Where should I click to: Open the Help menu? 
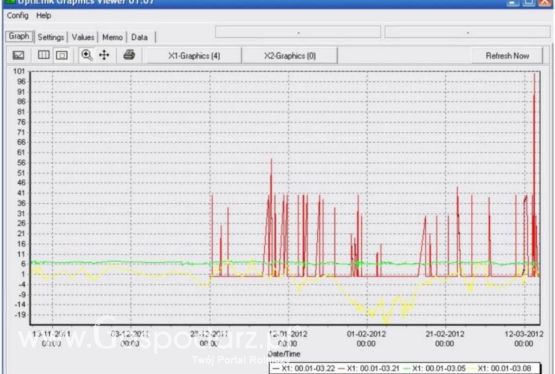pyautogui.click(x=44, y=16)
